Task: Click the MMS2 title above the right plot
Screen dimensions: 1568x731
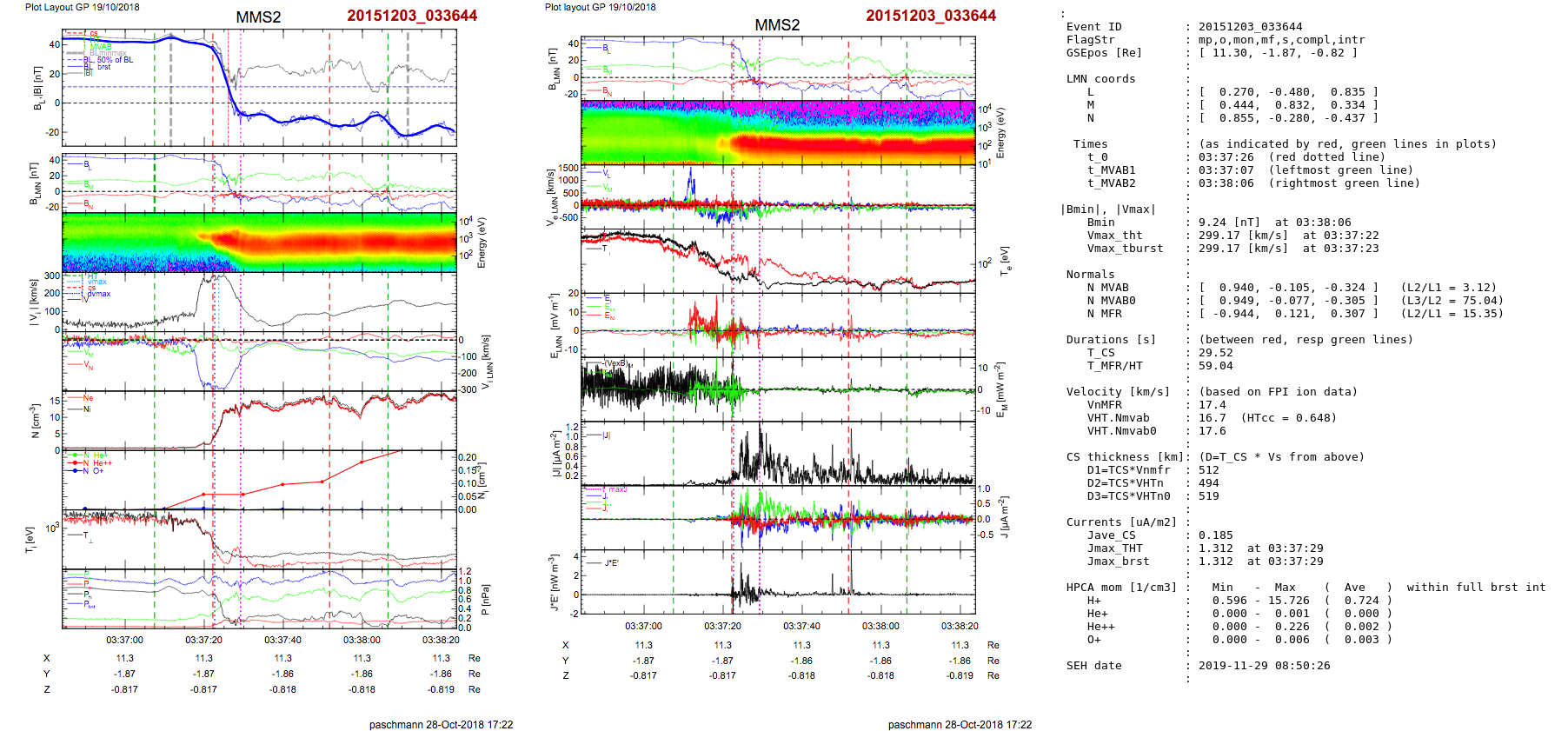Action: [776, 25]
